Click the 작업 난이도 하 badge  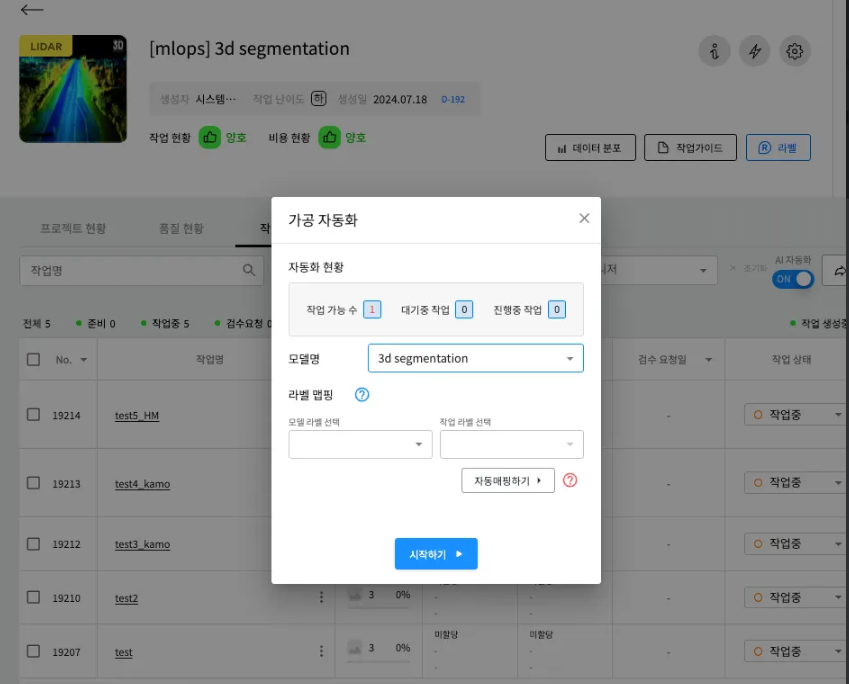(318, 99)
